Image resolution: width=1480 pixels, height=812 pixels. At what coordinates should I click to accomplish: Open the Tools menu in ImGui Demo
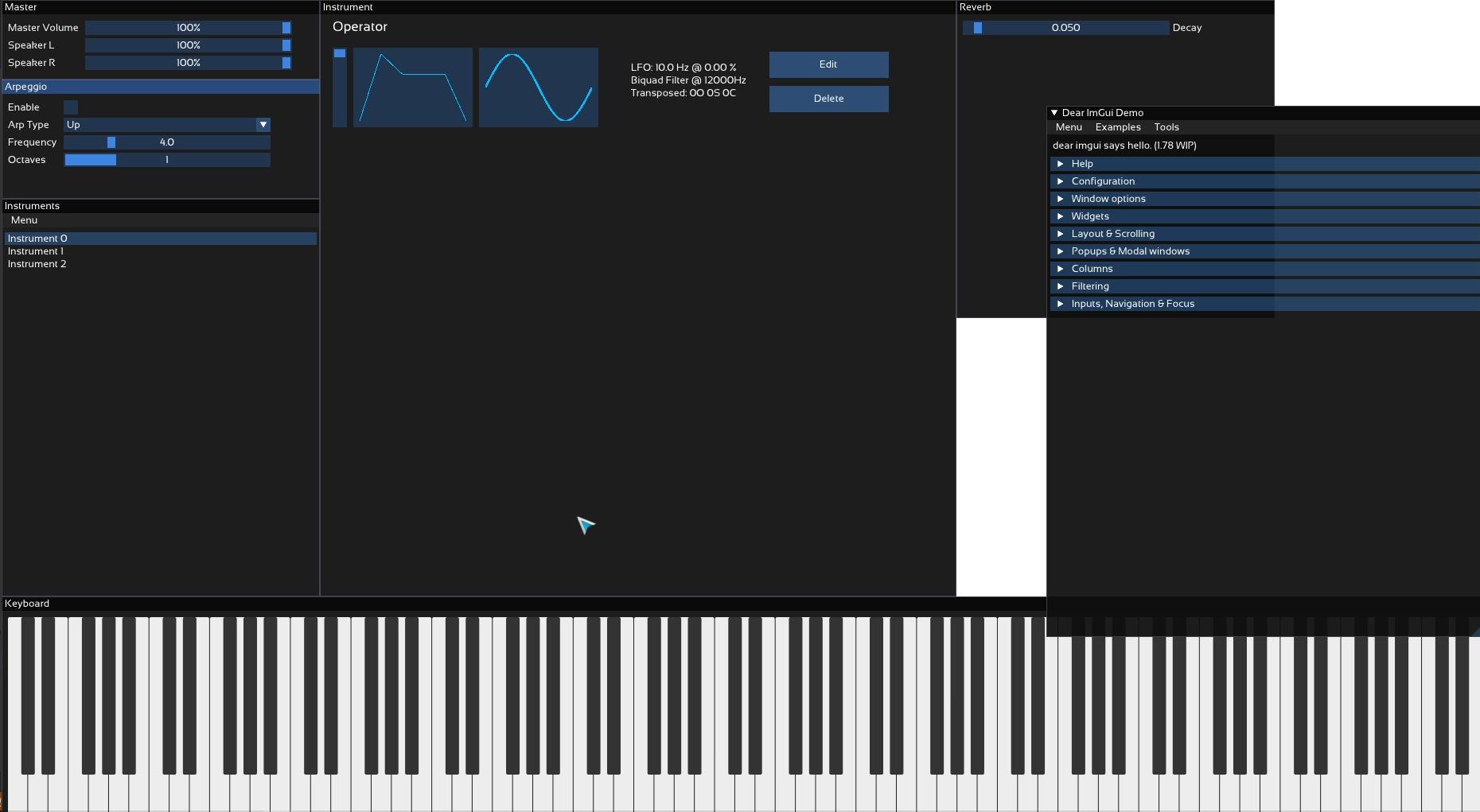(x=1166, y=127)
